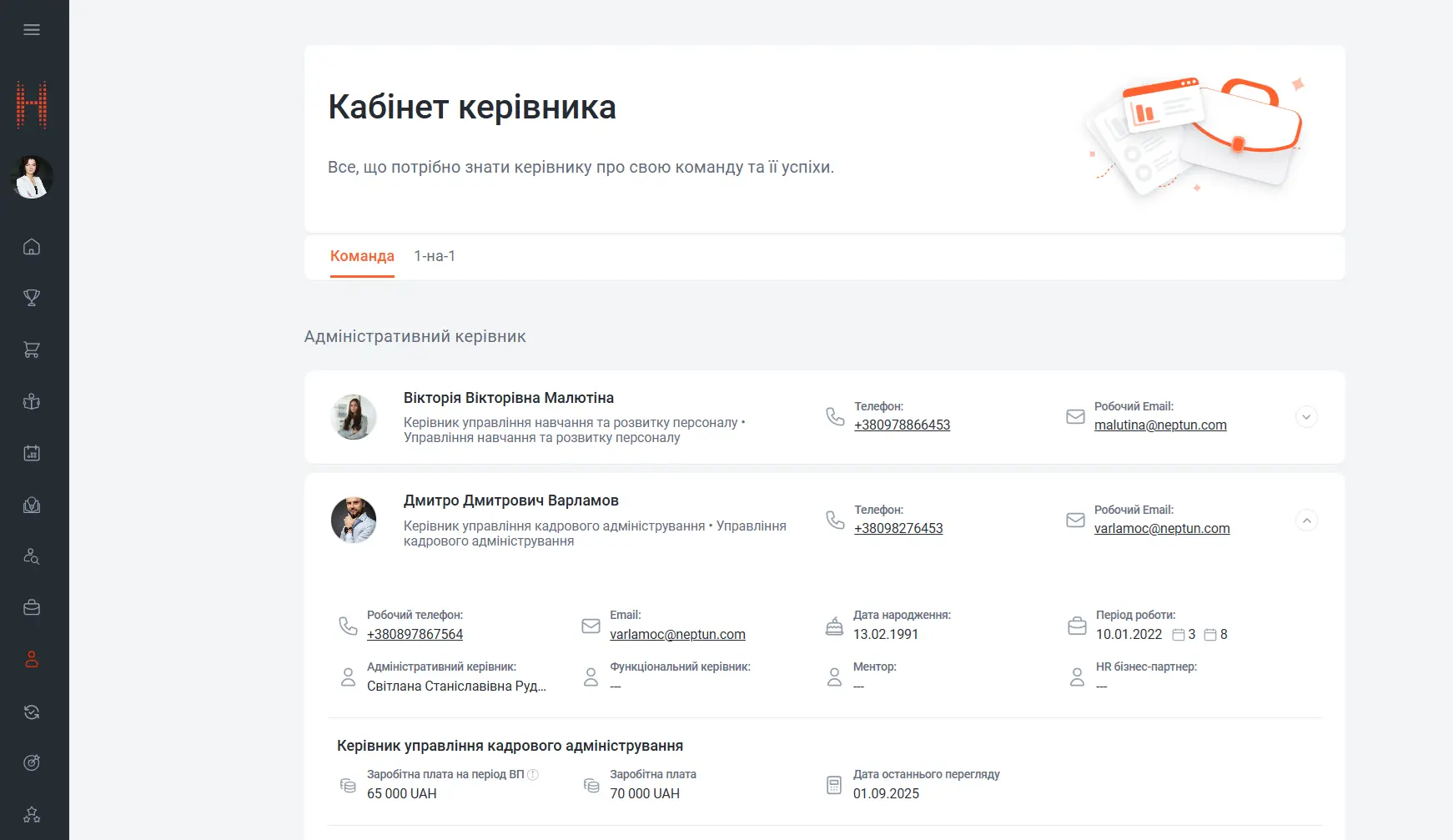Open the person search icon in the sidebar

point(32,556)
